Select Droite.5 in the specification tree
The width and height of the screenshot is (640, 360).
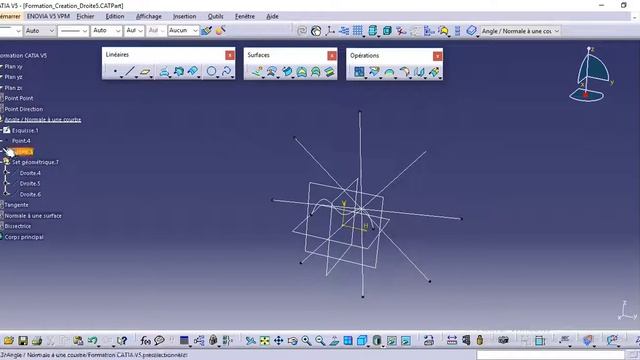(30, 184)
